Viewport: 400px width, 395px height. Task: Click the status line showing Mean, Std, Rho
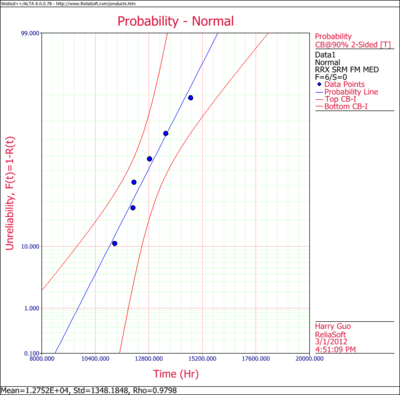[89, 390]
